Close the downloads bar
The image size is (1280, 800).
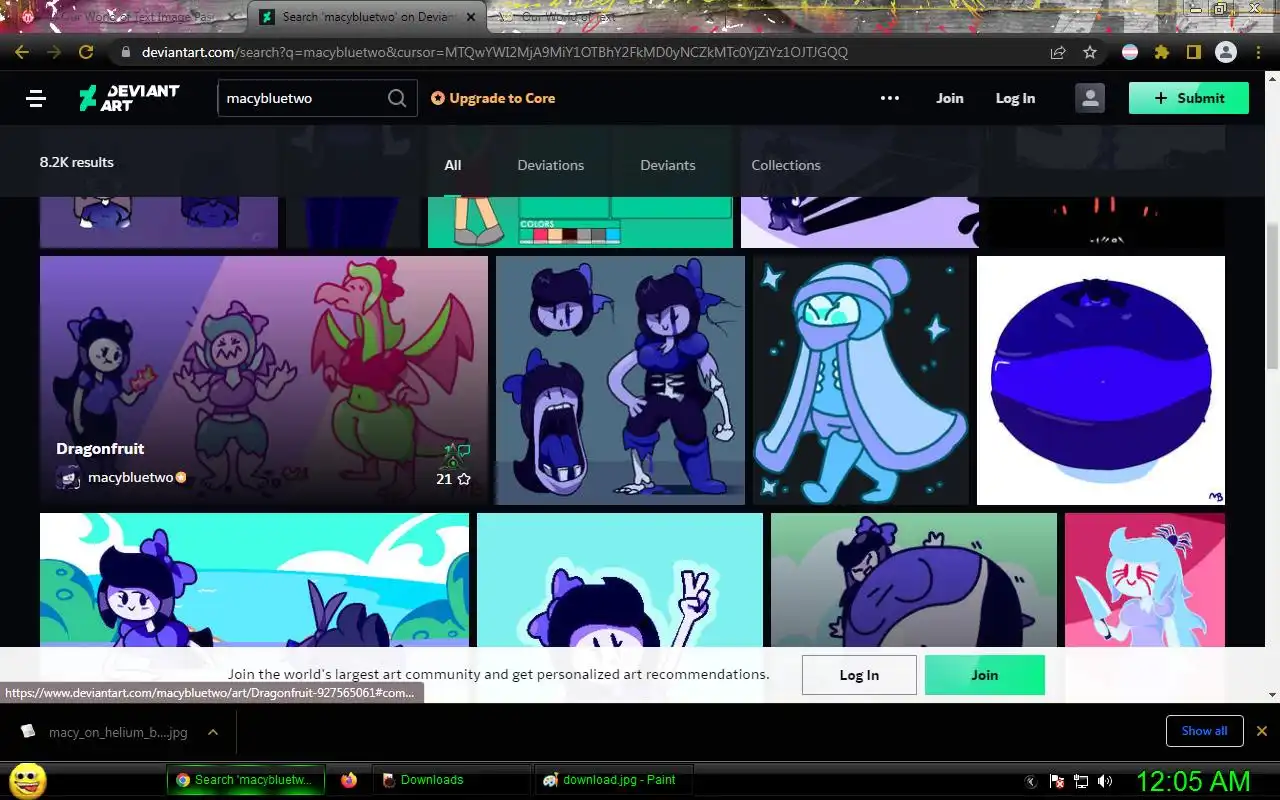[x=1262, y=731]
